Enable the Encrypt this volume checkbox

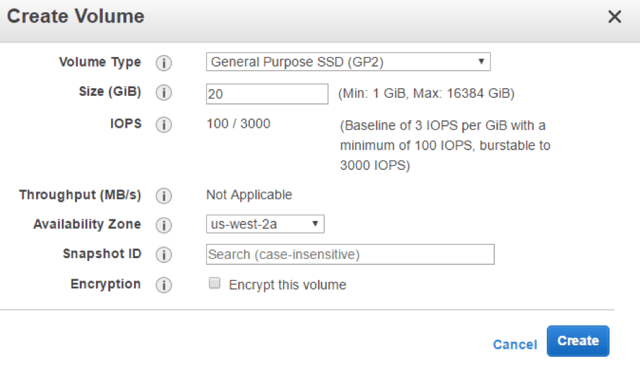214,283
